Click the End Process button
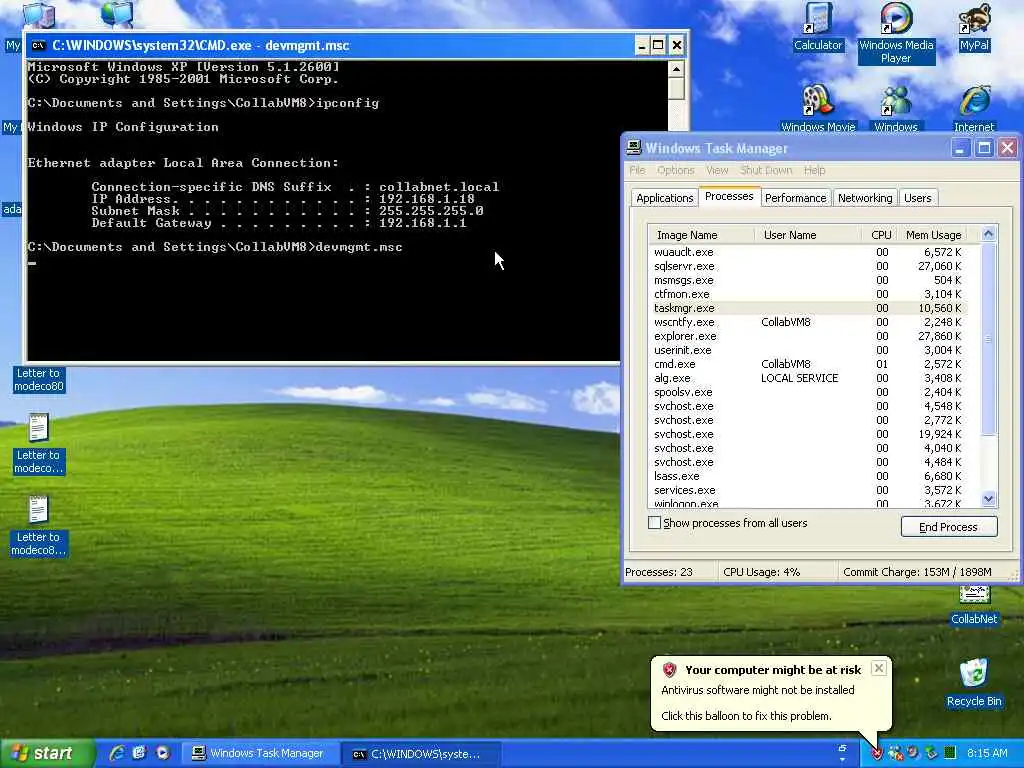 point(948,526)
